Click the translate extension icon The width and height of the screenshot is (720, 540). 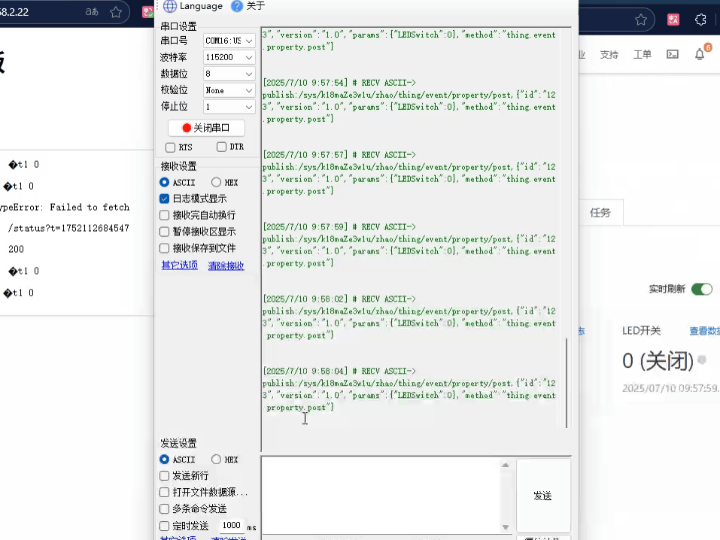point(673,19)
